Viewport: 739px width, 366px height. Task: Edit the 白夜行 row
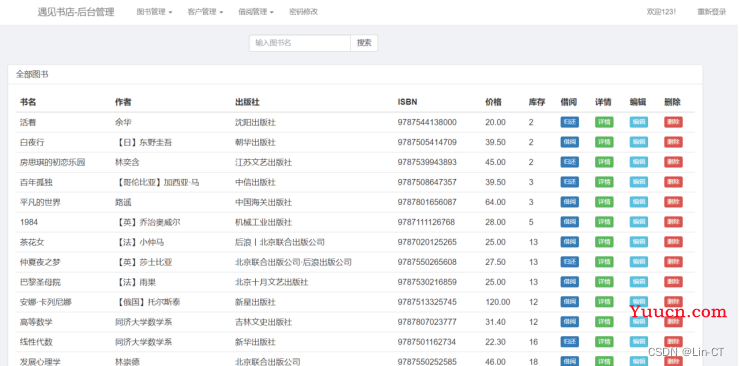(639, 142)
